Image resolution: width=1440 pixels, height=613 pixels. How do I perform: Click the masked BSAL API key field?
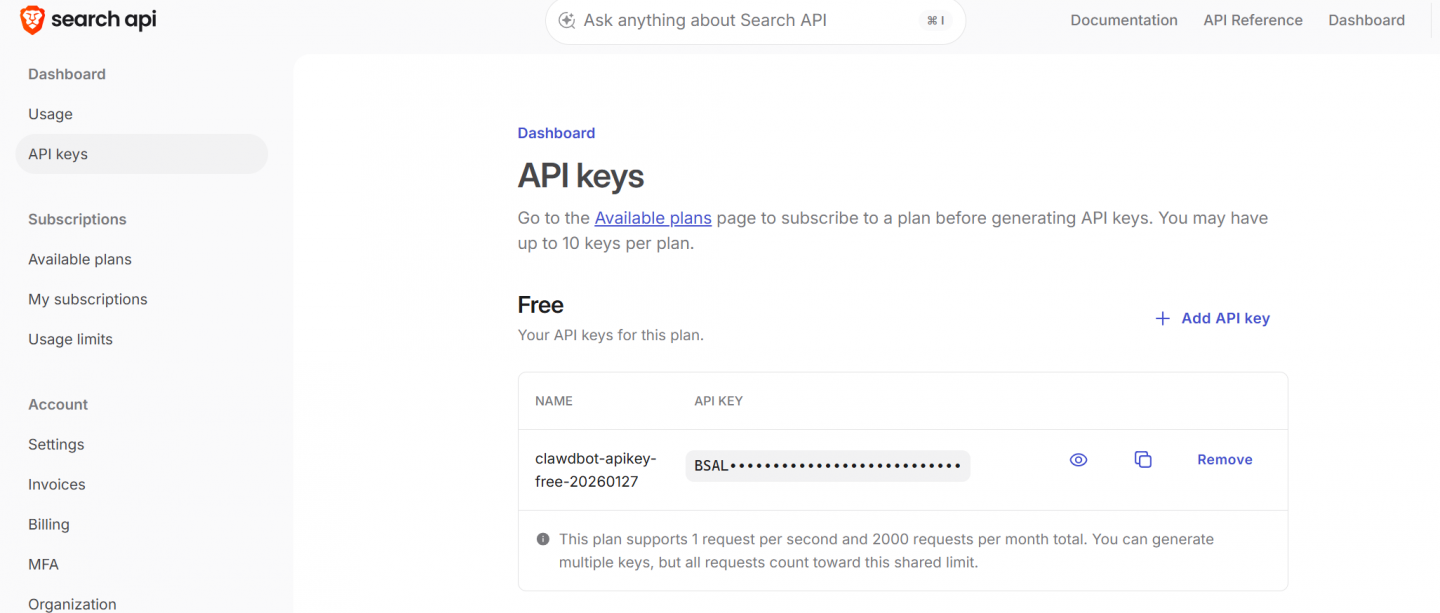pyautogui.click(x=827, y=466)
